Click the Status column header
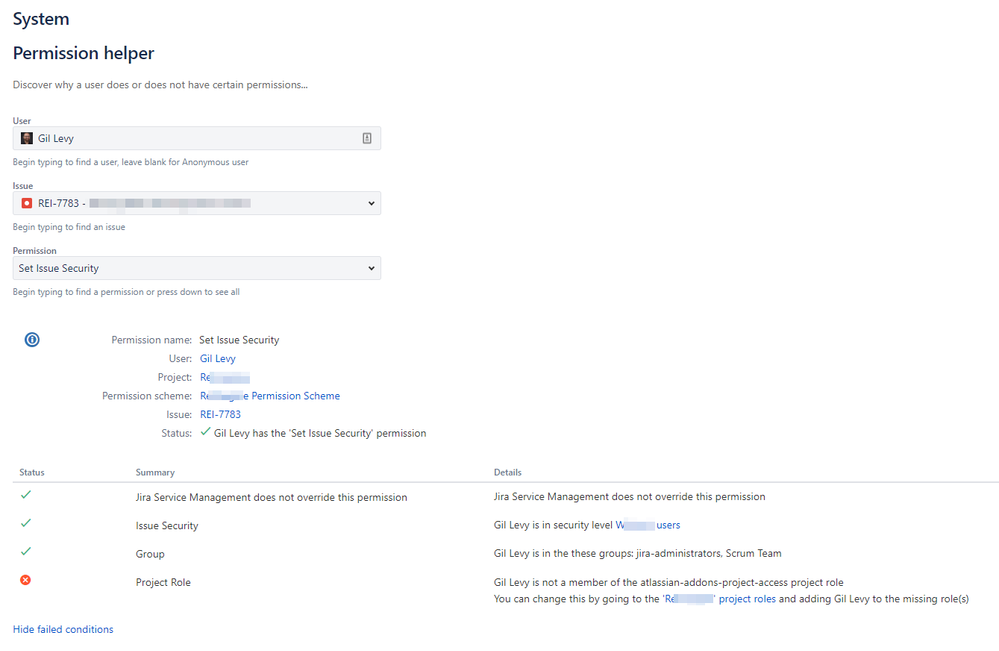 tap(32, 472)
